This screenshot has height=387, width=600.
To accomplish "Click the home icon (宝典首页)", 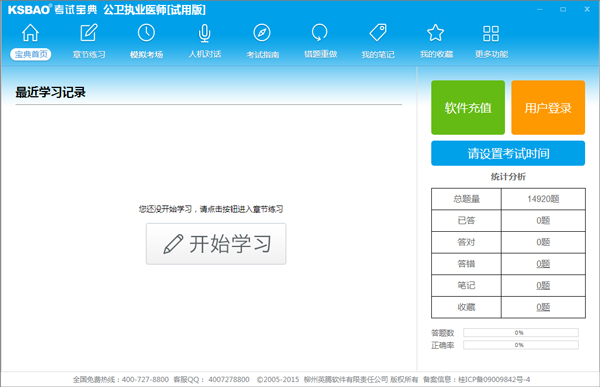I will coord(30,33).
